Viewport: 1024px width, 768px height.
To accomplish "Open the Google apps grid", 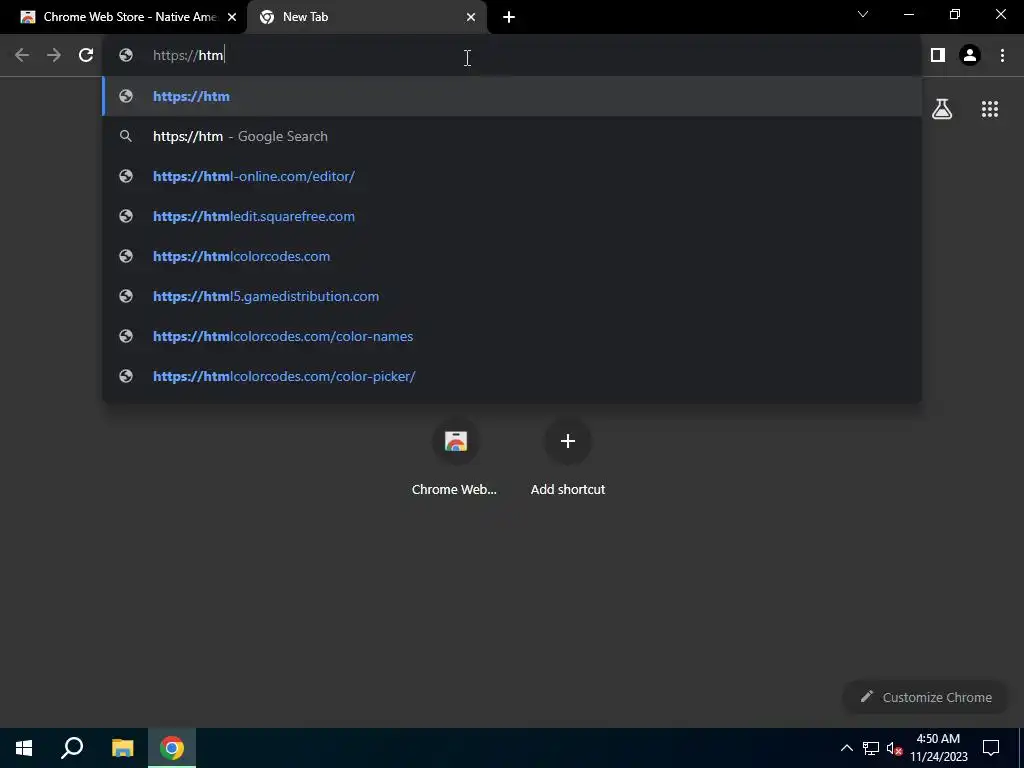I will pos(990,109).
